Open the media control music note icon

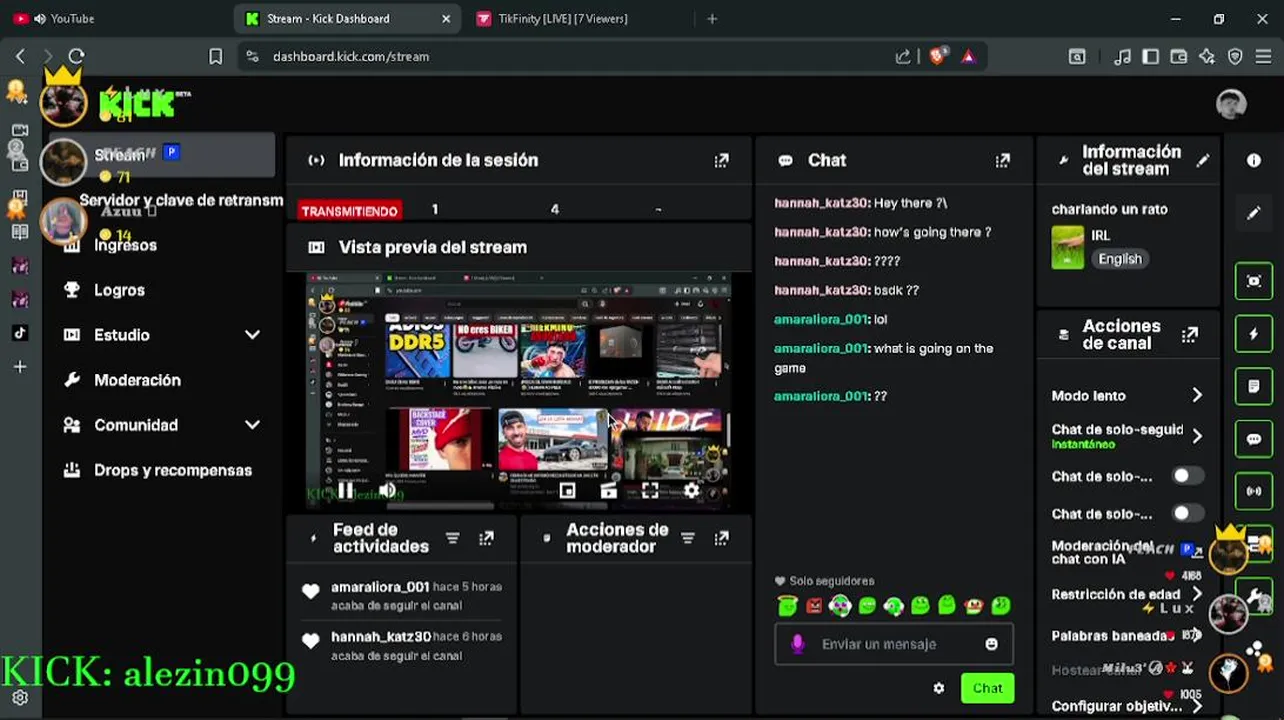click(1123, 57)
